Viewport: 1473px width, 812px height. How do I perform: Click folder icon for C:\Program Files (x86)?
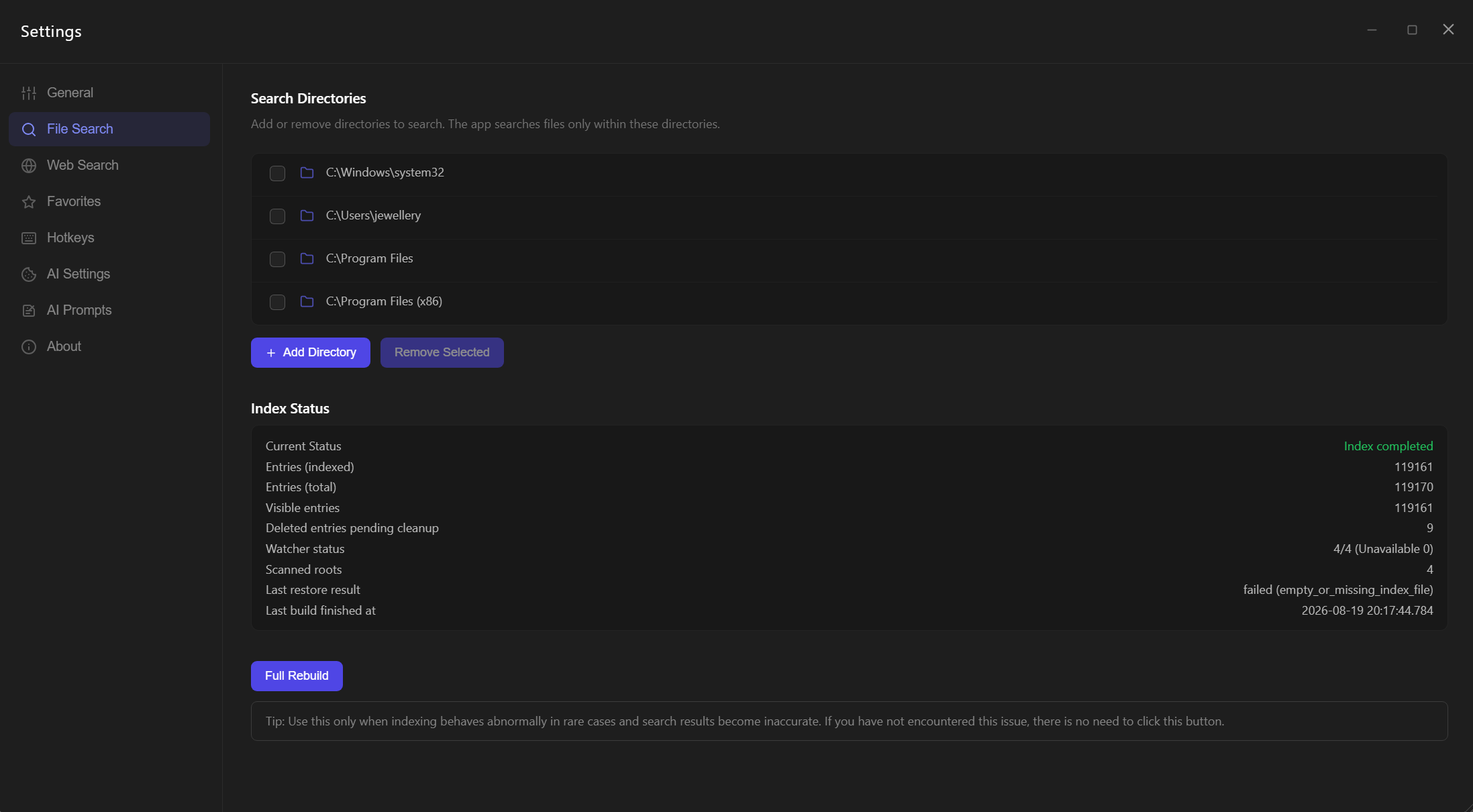coord(307,302)
